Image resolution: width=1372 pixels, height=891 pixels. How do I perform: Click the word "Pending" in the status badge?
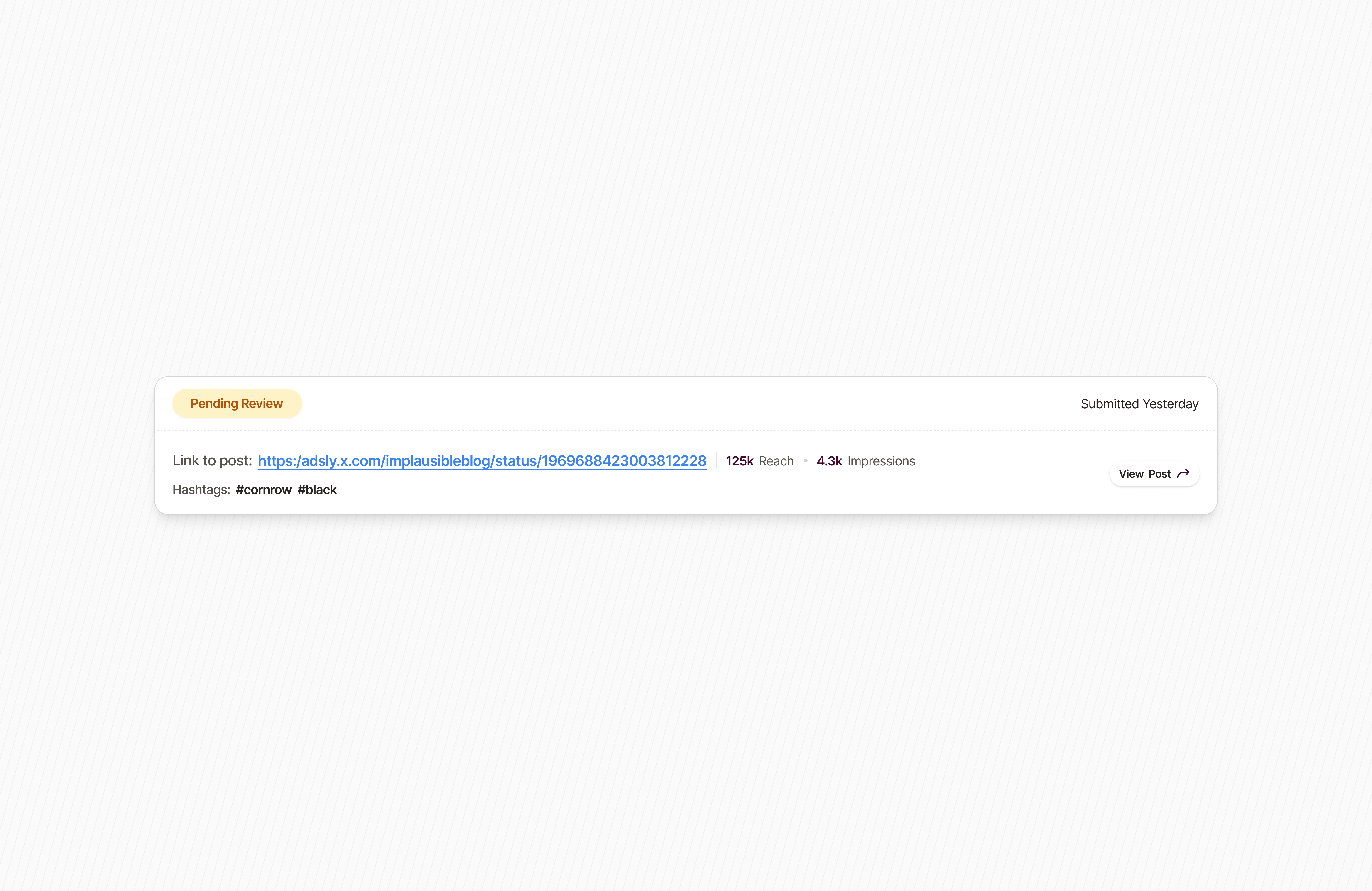[214, 404]
